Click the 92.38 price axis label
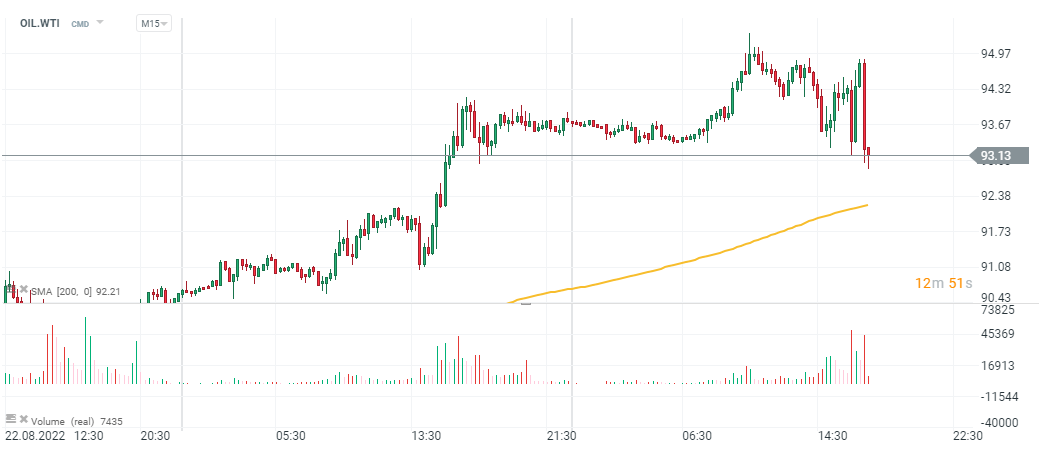1041x453 pixels. coord(996,196)
